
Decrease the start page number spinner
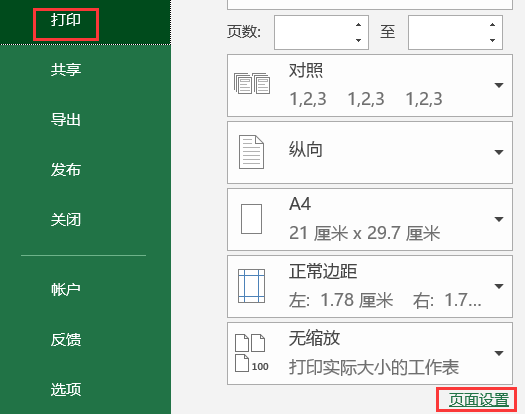click(x=359, y=41)
